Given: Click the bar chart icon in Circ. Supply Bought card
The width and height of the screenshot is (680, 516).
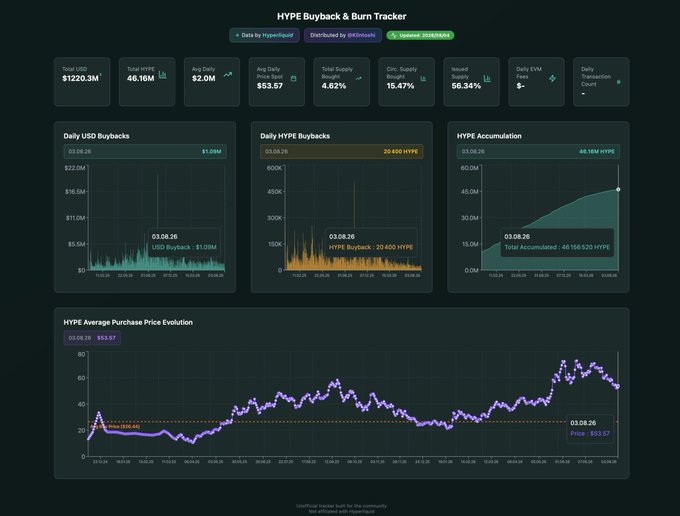Looking at the screenshot, I should click(x=423, y=78).
